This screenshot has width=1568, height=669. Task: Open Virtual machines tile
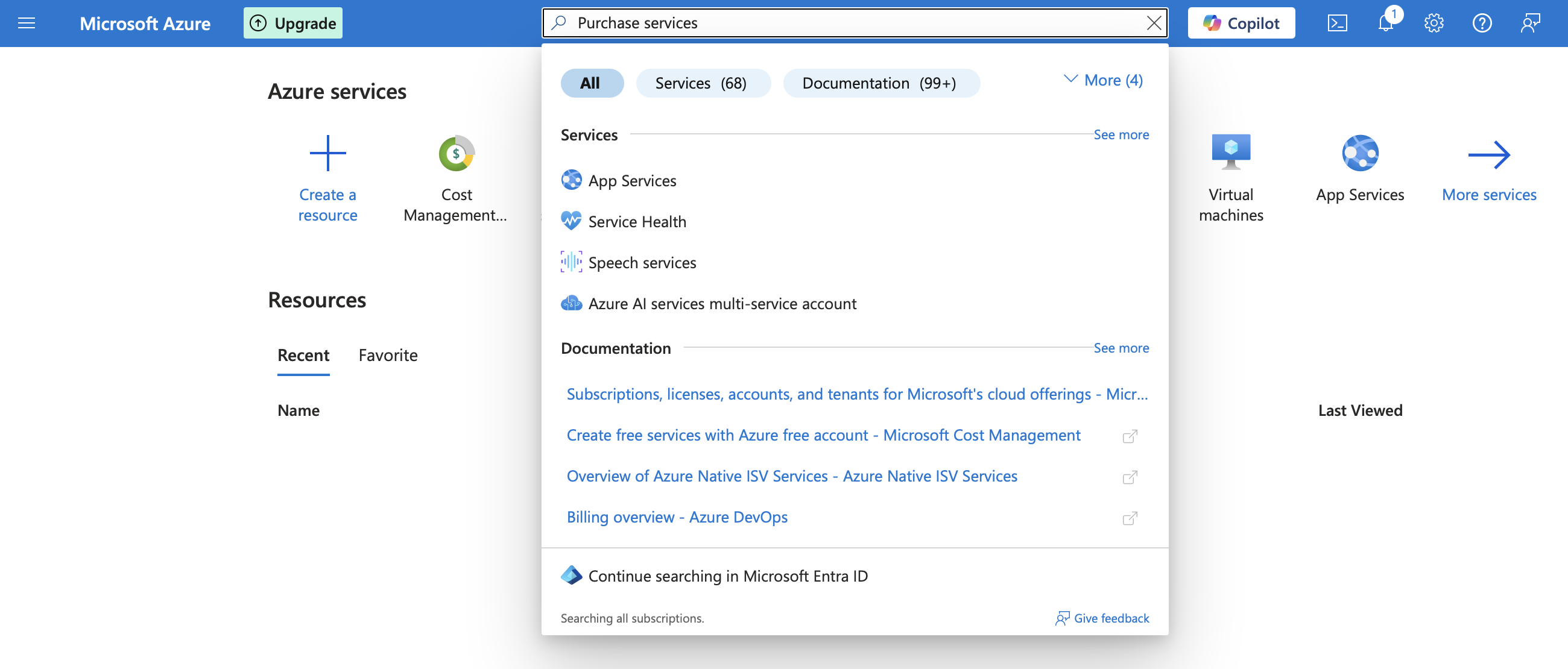1231,179
